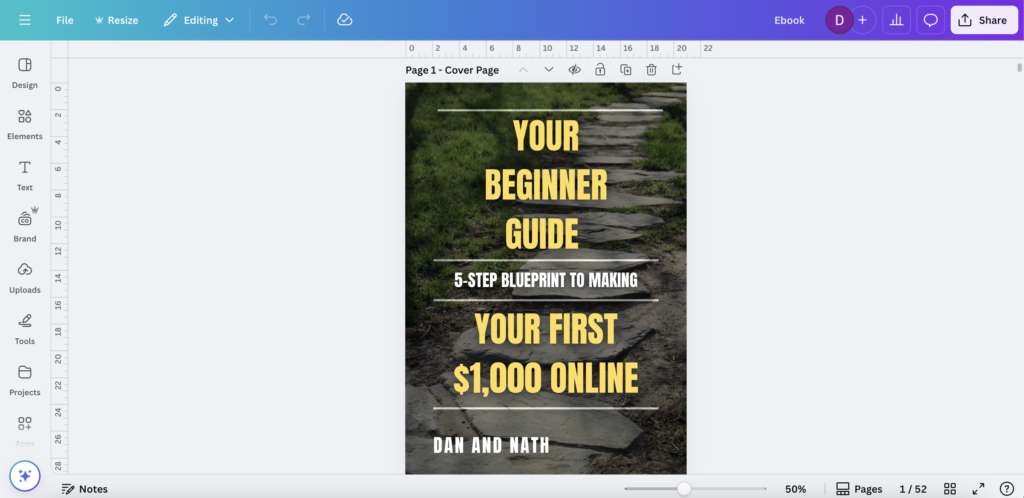Duplicate page using the copy icon
Screen dimensions: 1024x498
626,70
